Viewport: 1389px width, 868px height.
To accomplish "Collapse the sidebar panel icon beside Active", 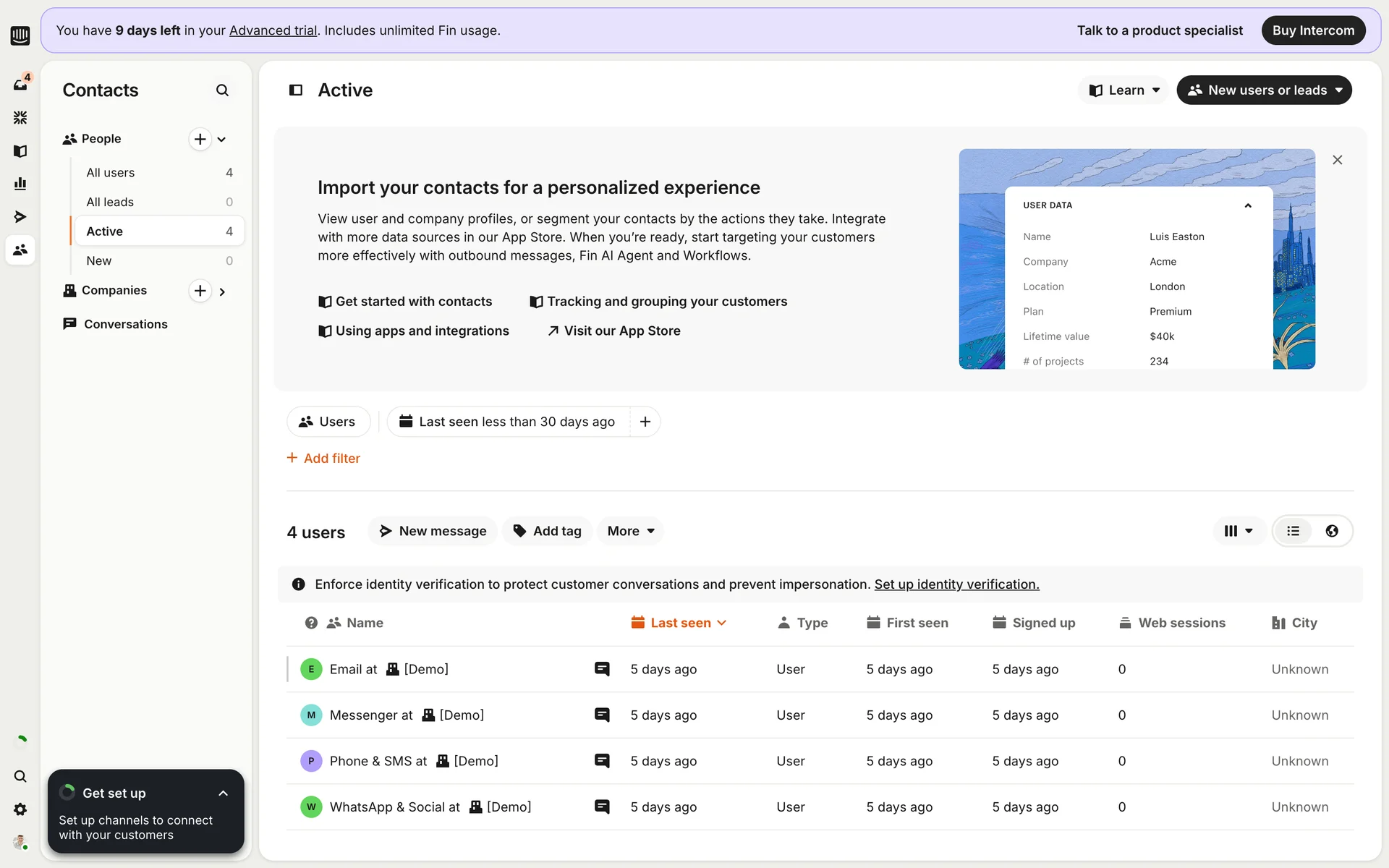I will point(296,90).
